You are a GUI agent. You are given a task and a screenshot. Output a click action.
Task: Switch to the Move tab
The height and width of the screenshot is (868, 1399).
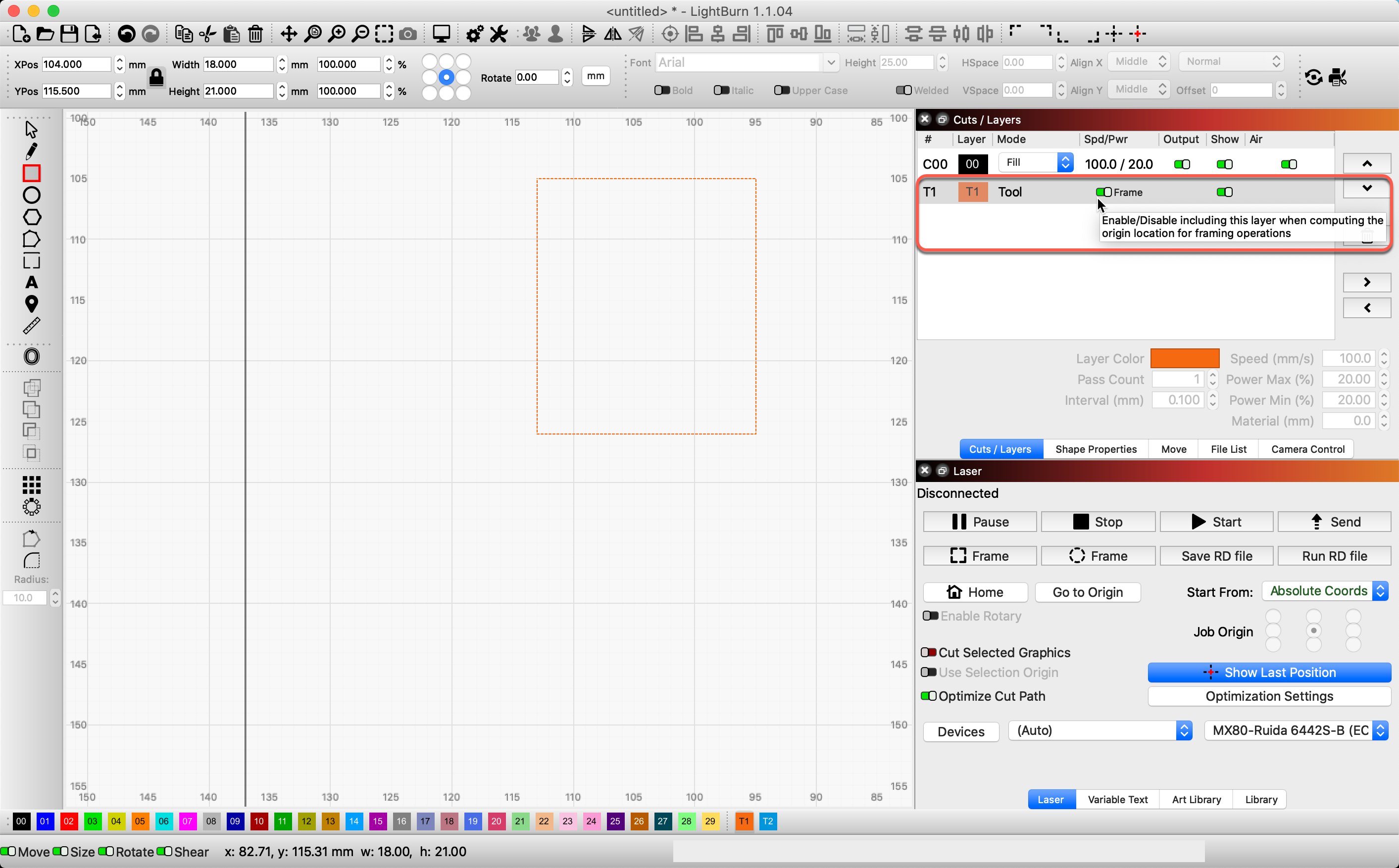coord(1173,449)
